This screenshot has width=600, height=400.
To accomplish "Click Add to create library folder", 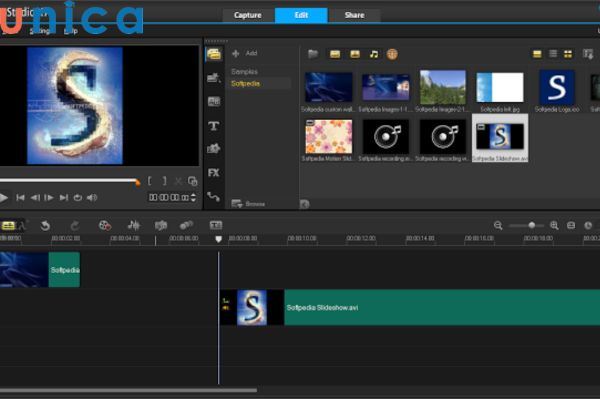I will tap(245, 53).
